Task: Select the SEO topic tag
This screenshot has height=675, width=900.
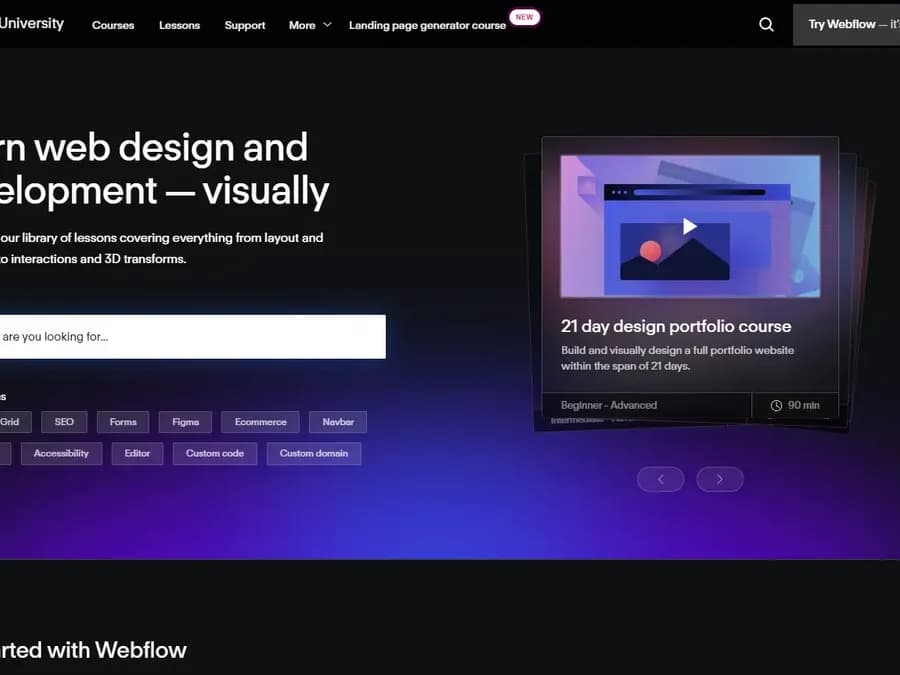Action: tap(64, 422)
